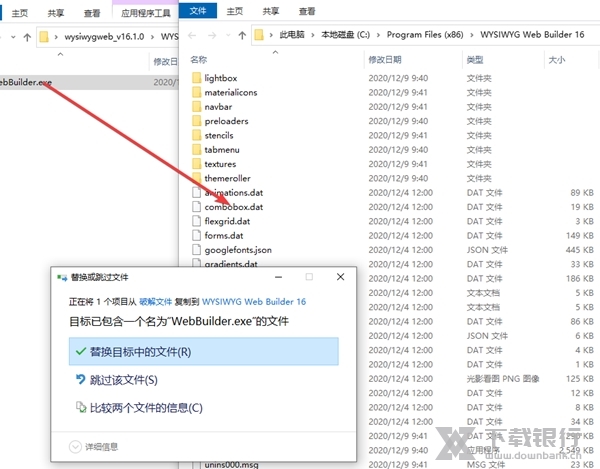Click the 149 KB size cell
Screen dimensions: 600x469
coord(580,235)
